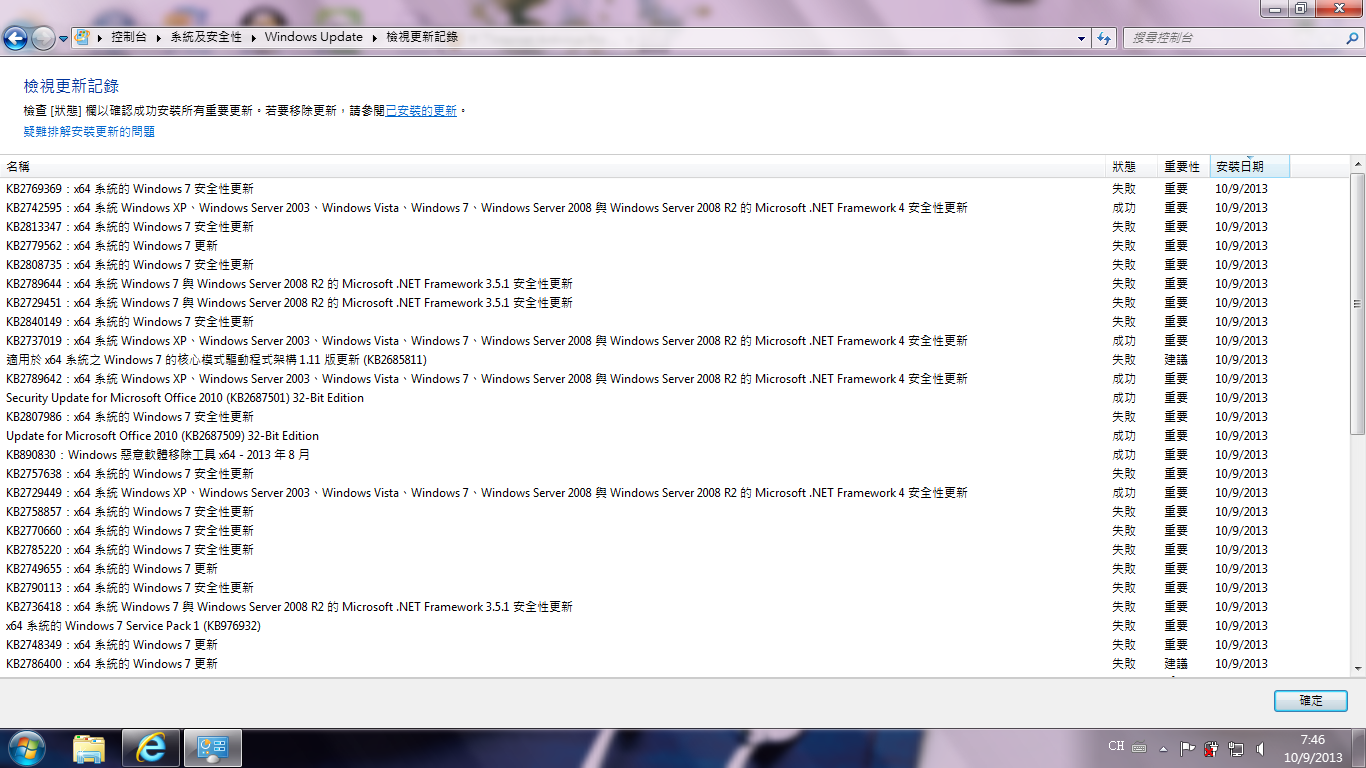The image size is (1366, 768).
Task: Sort by the 重要性 column header
Action: point(1185,166)
